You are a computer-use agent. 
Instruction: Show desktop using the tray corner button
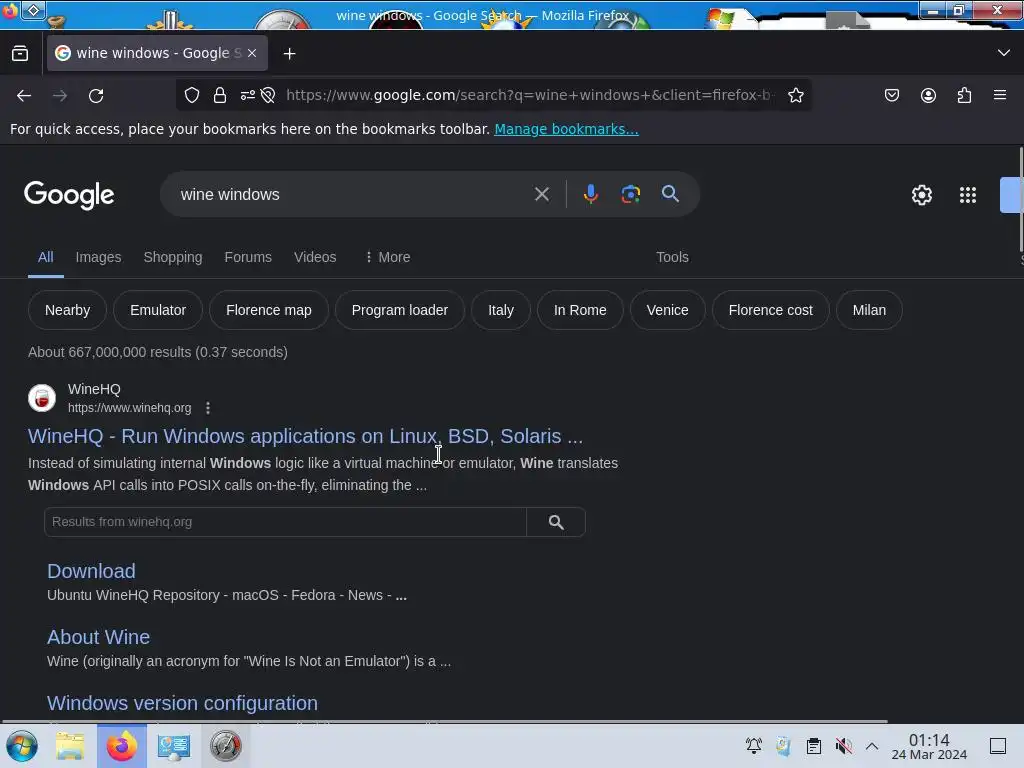[998, 746]
